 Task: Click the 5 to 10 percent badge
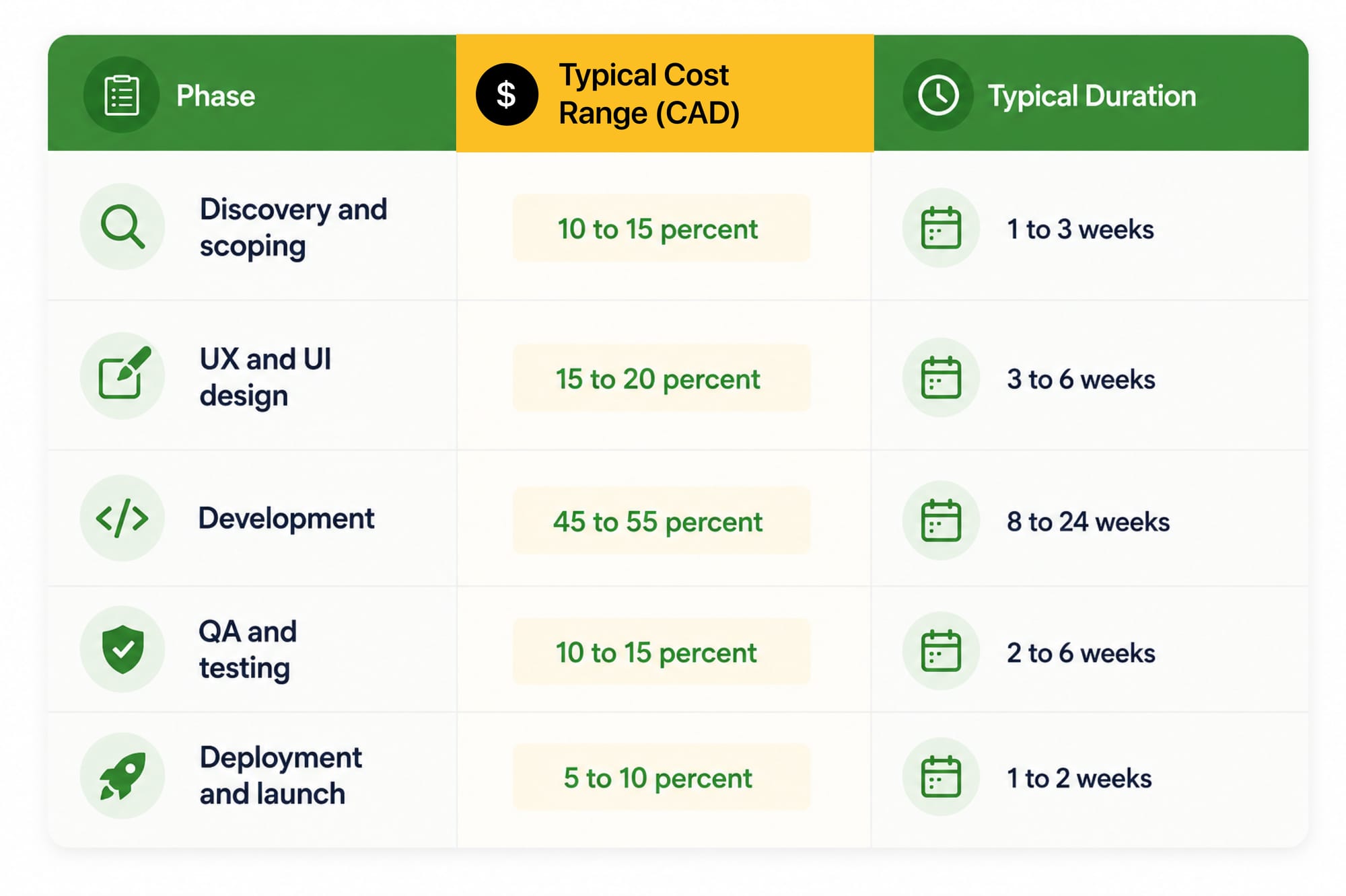[x=661, y=778]
